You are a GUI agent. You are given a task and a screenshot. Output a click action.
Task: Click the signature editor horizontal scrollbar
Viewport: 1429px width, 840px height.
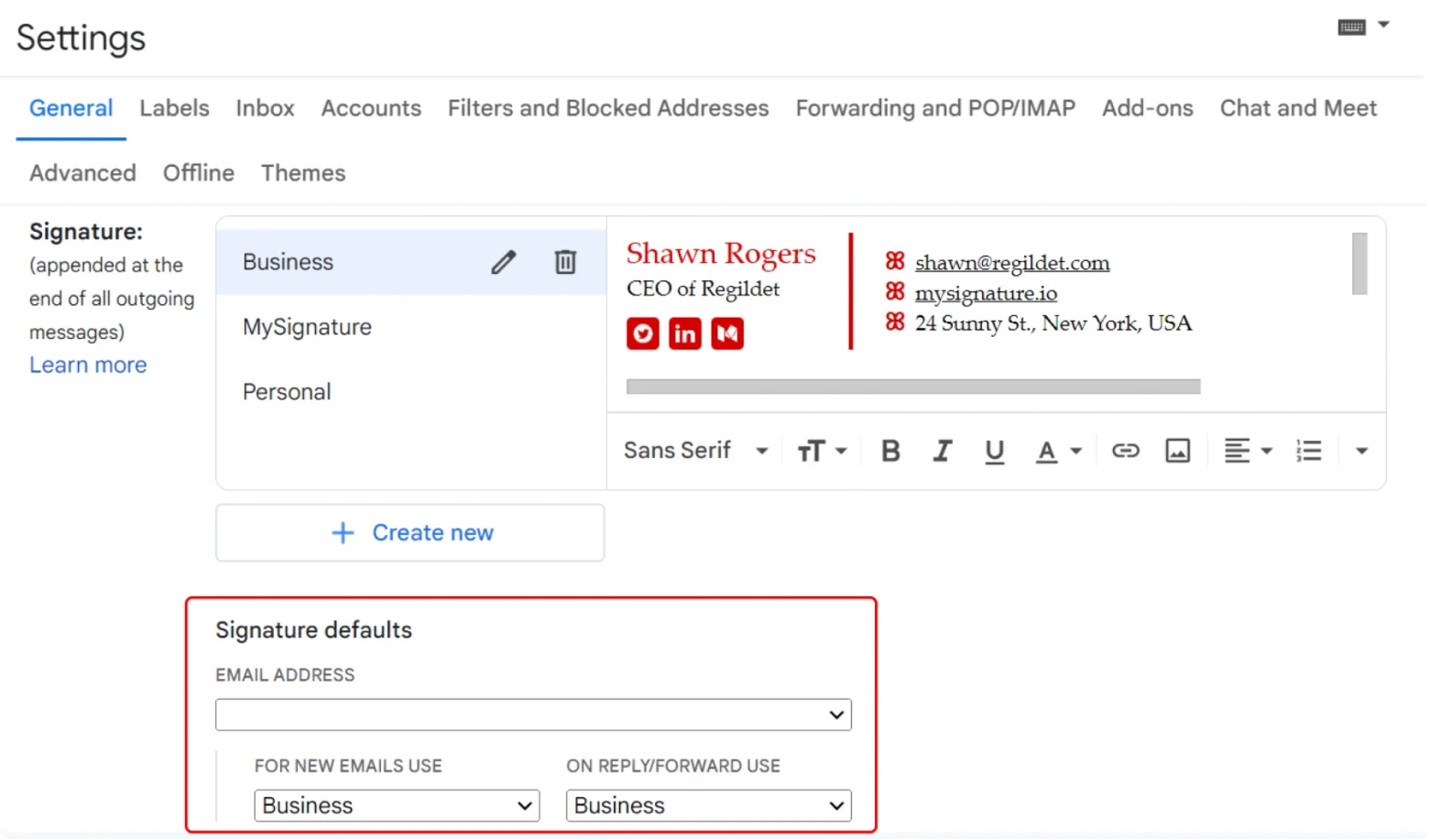click(913, 387)
